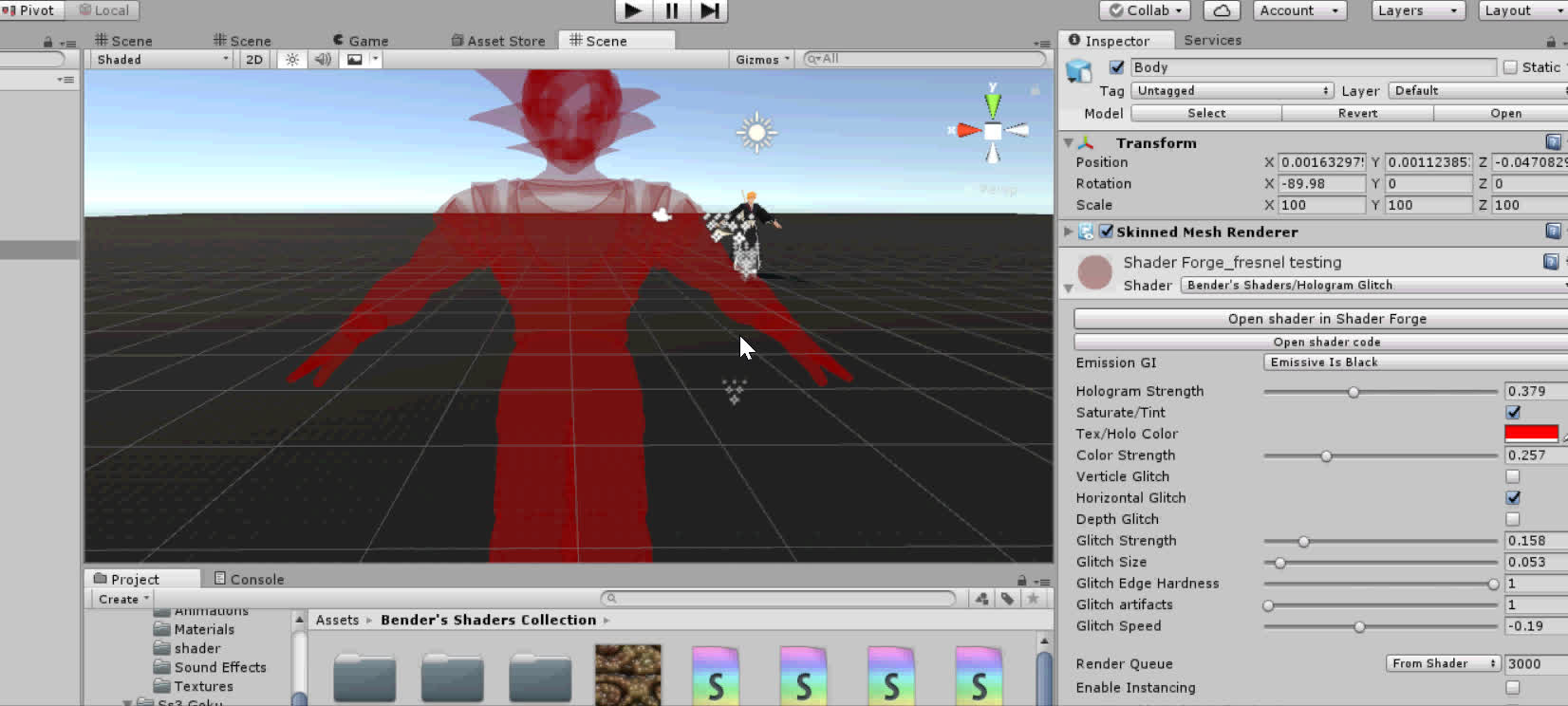The image size is (1568, 706).
Task: Click the scene orientation gizmo cube
Action: click(993, 131)
